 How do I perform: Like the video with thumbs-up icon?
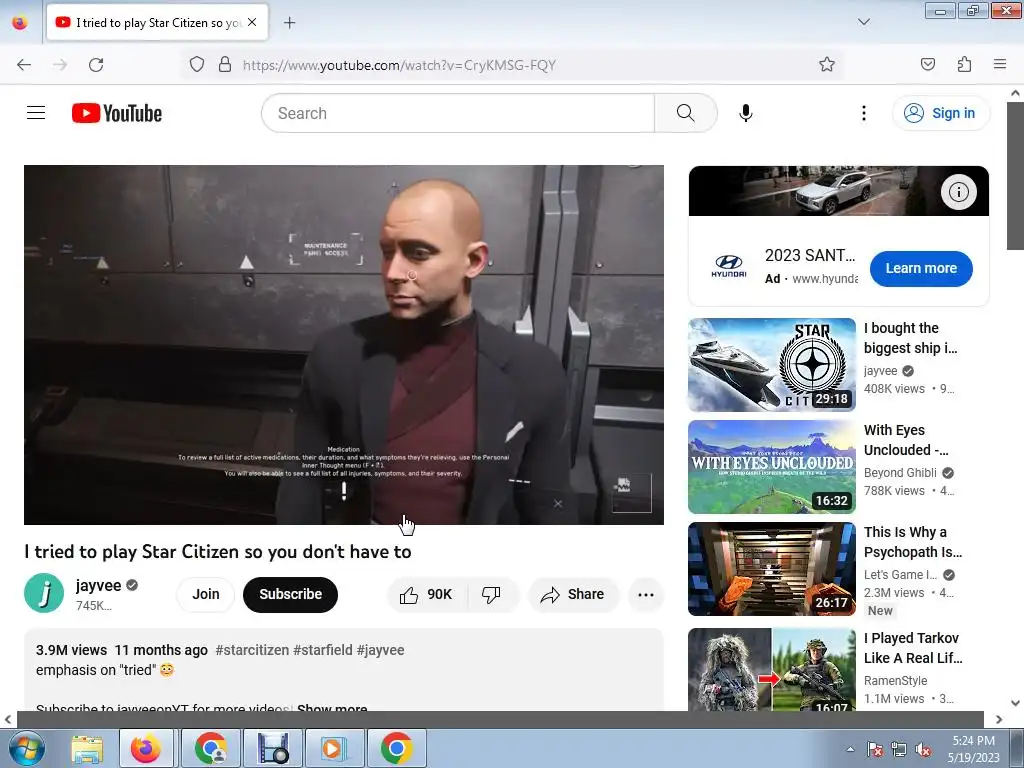pyautogui.click(x=426, y=594)
